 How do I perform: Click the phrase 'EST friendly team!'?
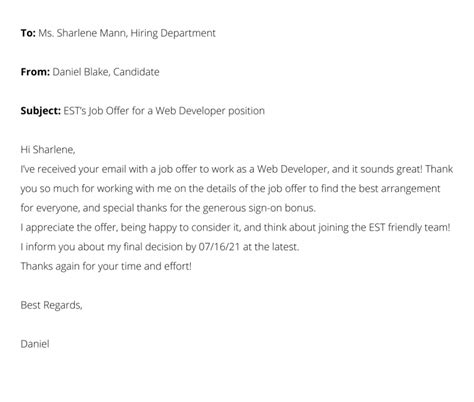(x=410, y=227)
